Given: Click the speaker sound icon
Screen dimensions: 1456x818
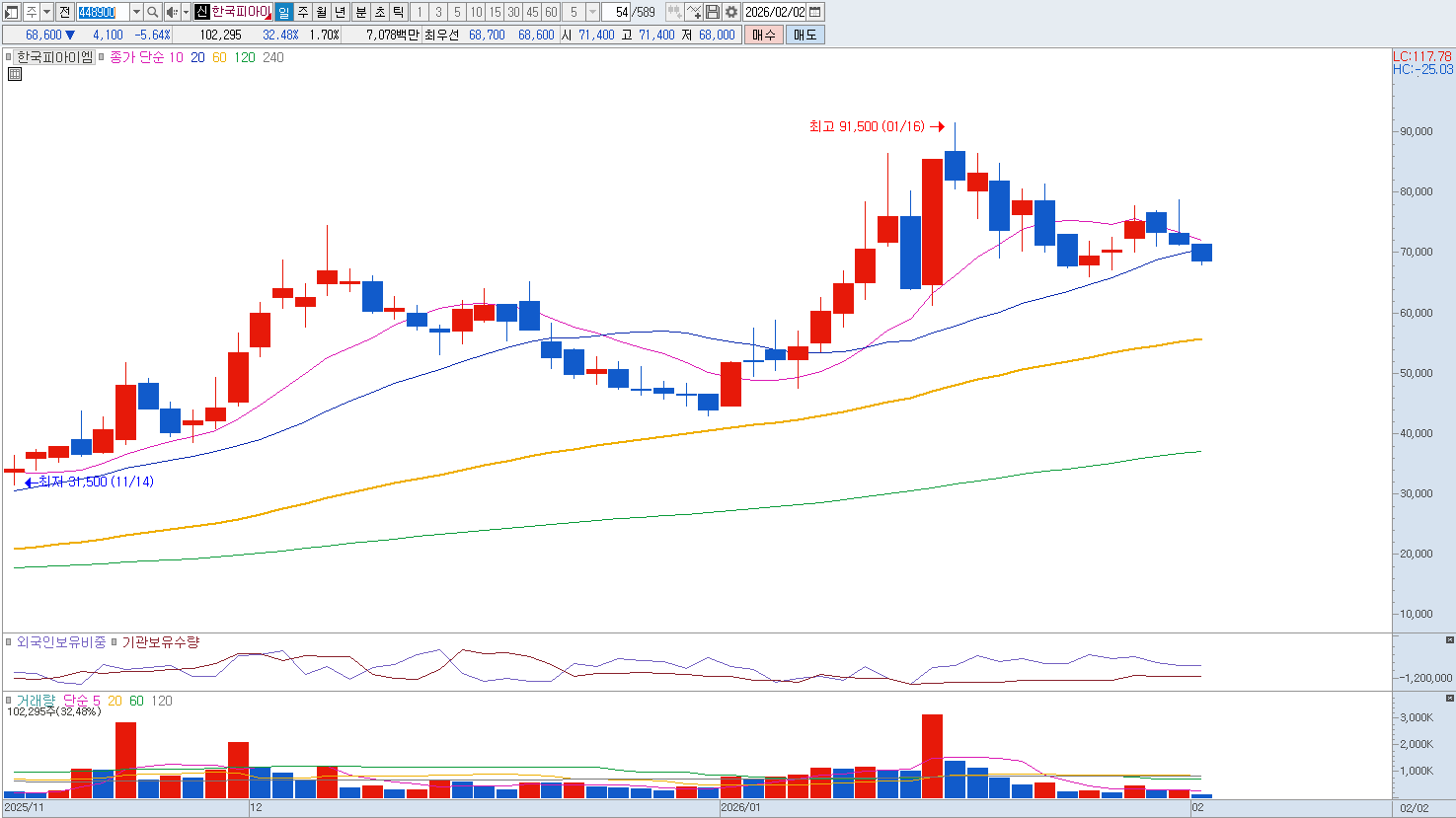Looking at the screenshot, I should click(172, 12).
